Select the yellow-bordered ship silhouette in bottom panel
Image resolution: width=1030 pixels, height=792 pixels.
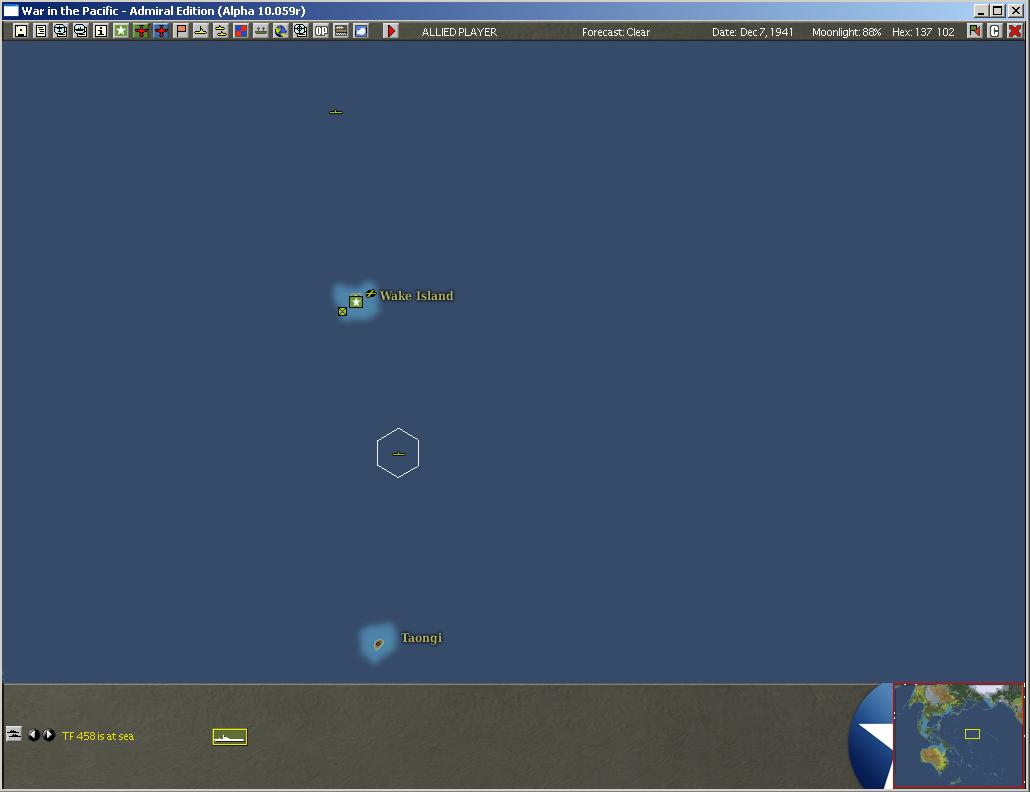230,737
